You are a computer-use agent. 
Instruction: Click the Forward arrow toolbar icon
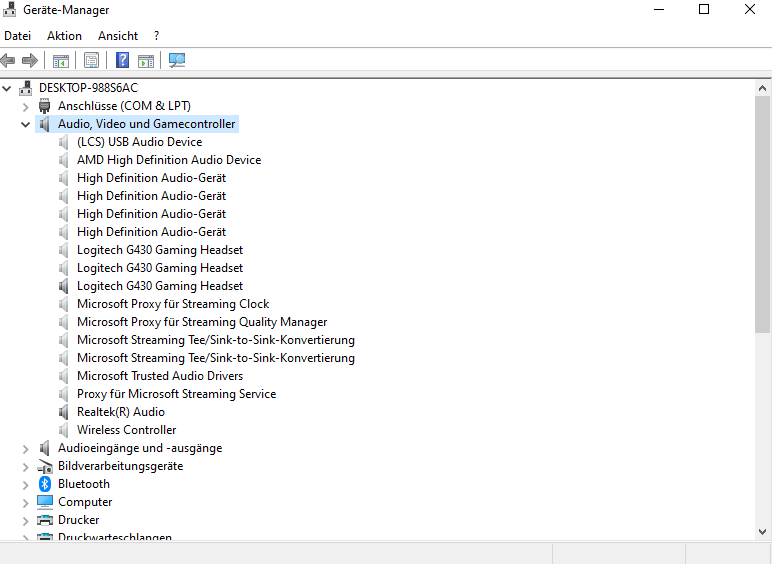pyautogui.click(x=30, y=61)
